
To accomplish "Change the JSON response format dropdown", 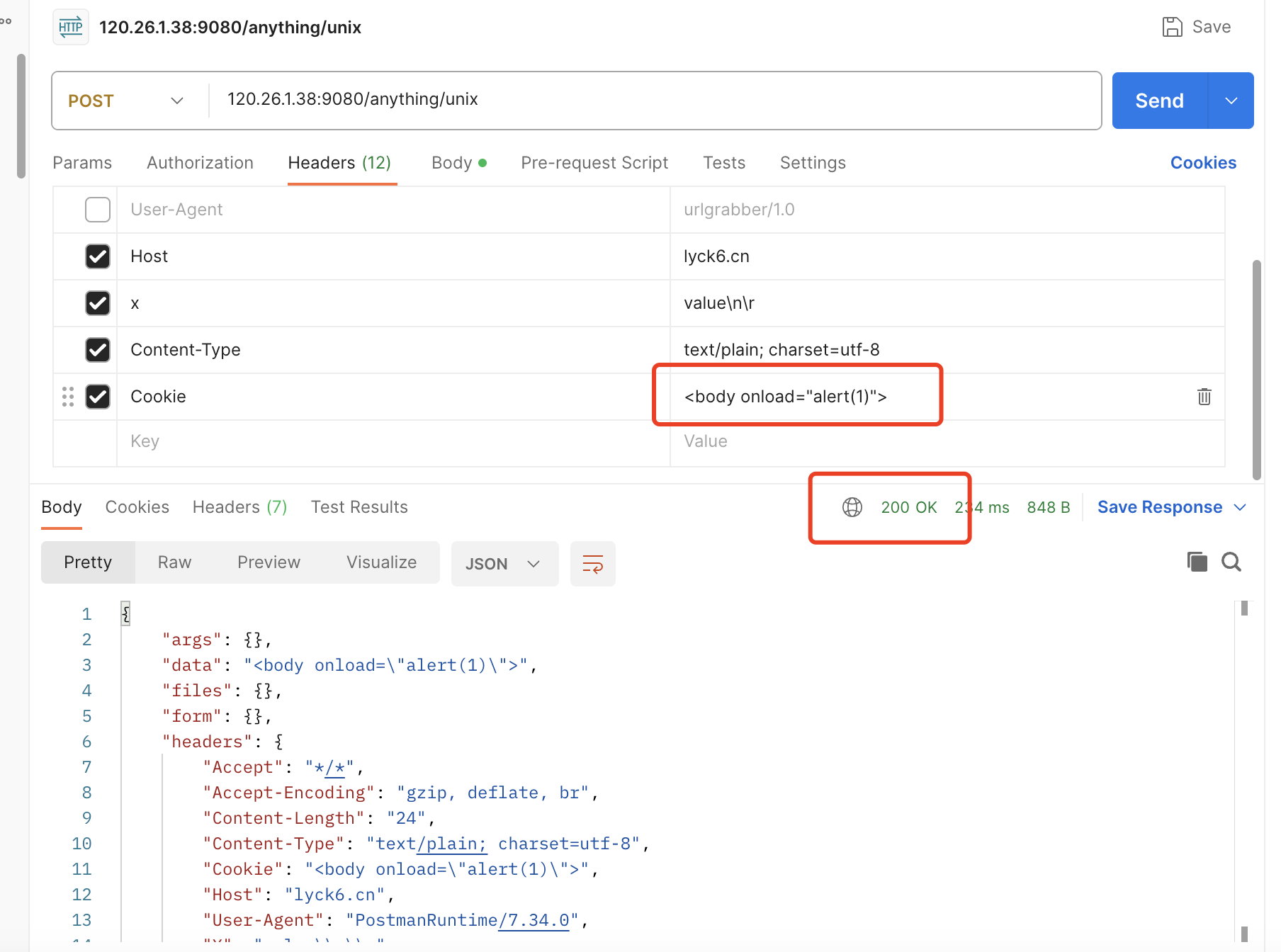I will coord(504,563).
